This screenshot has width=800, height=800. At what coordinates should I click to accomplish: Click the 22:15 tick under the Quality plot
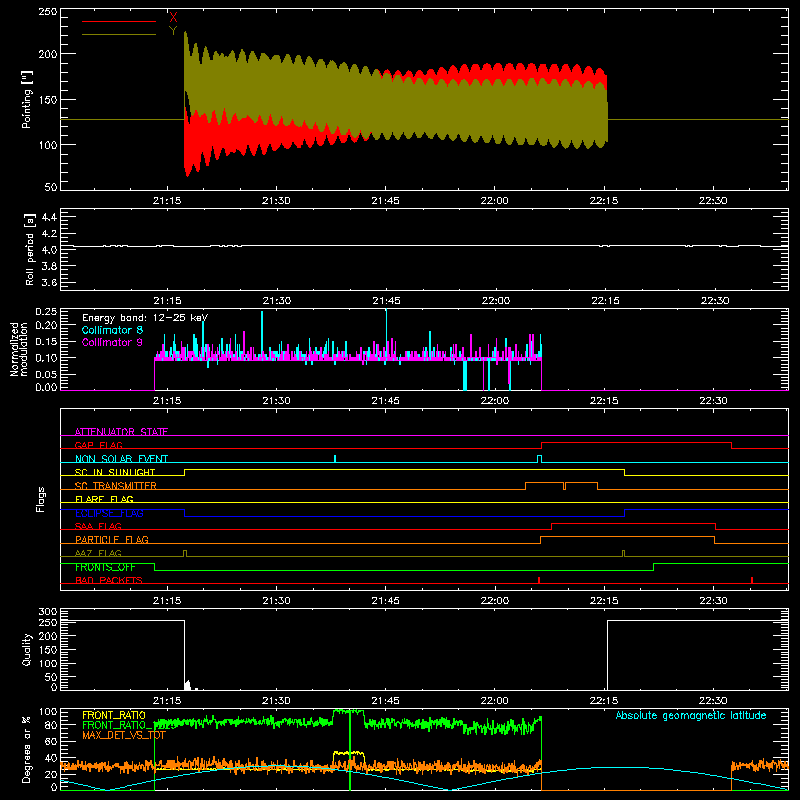(x=604, y=701)
